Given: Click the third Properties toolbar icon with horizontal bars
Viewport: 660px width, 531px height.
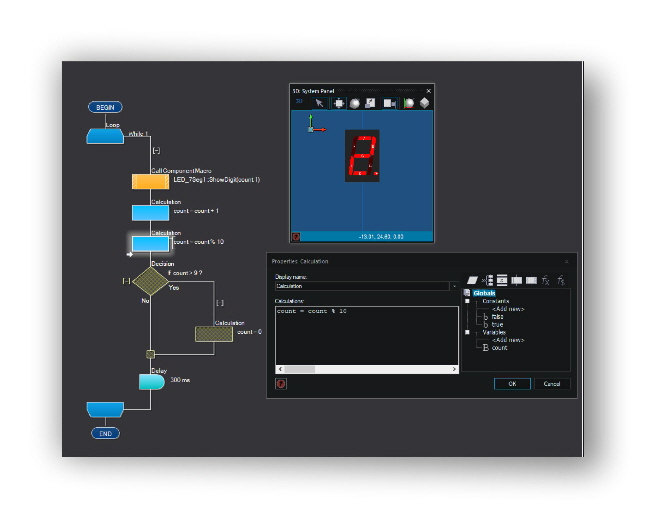Looking at the screenshot, I should point(502,280).
